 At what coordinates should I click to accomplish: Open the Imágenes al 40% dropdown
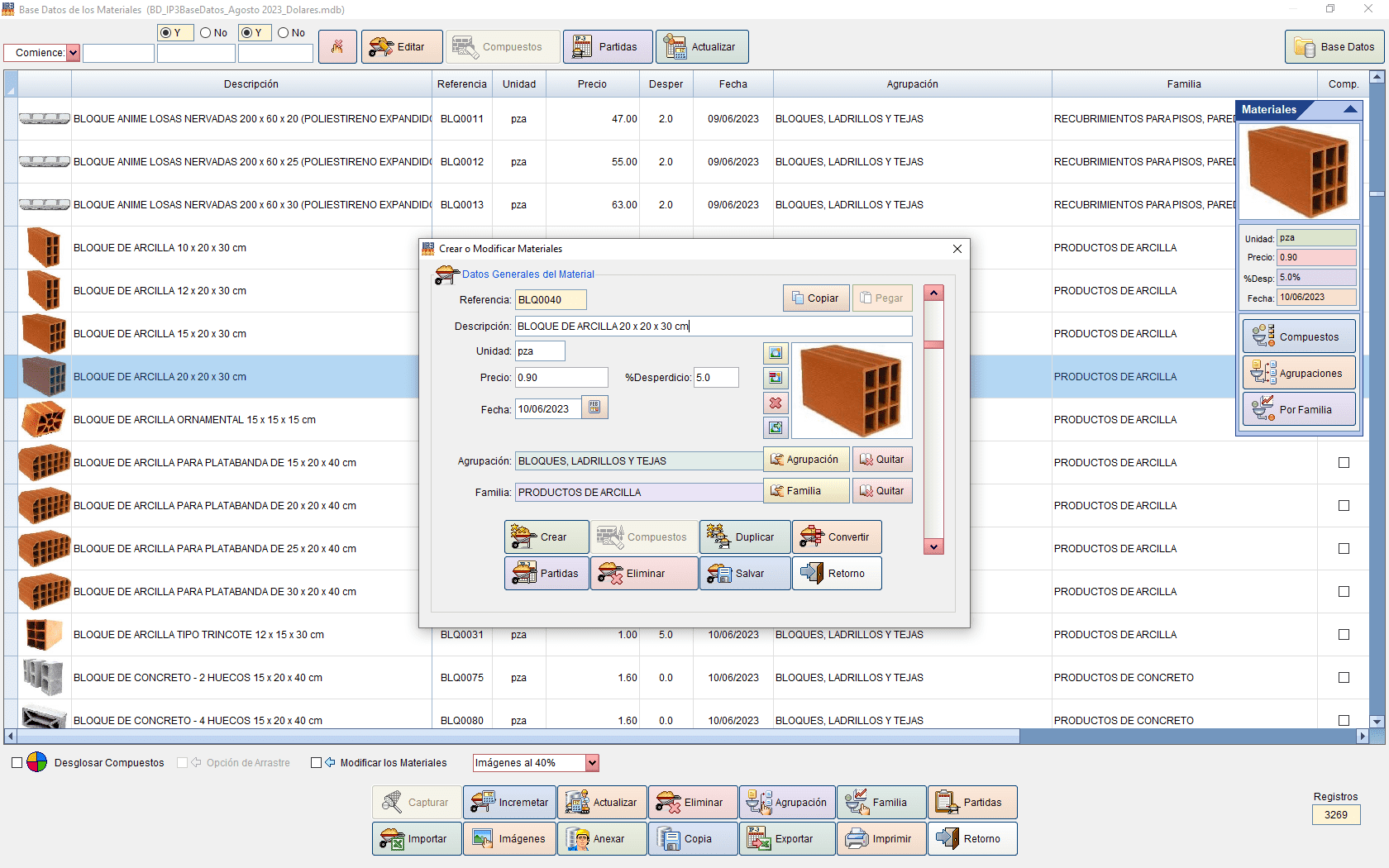pos(592,762)
